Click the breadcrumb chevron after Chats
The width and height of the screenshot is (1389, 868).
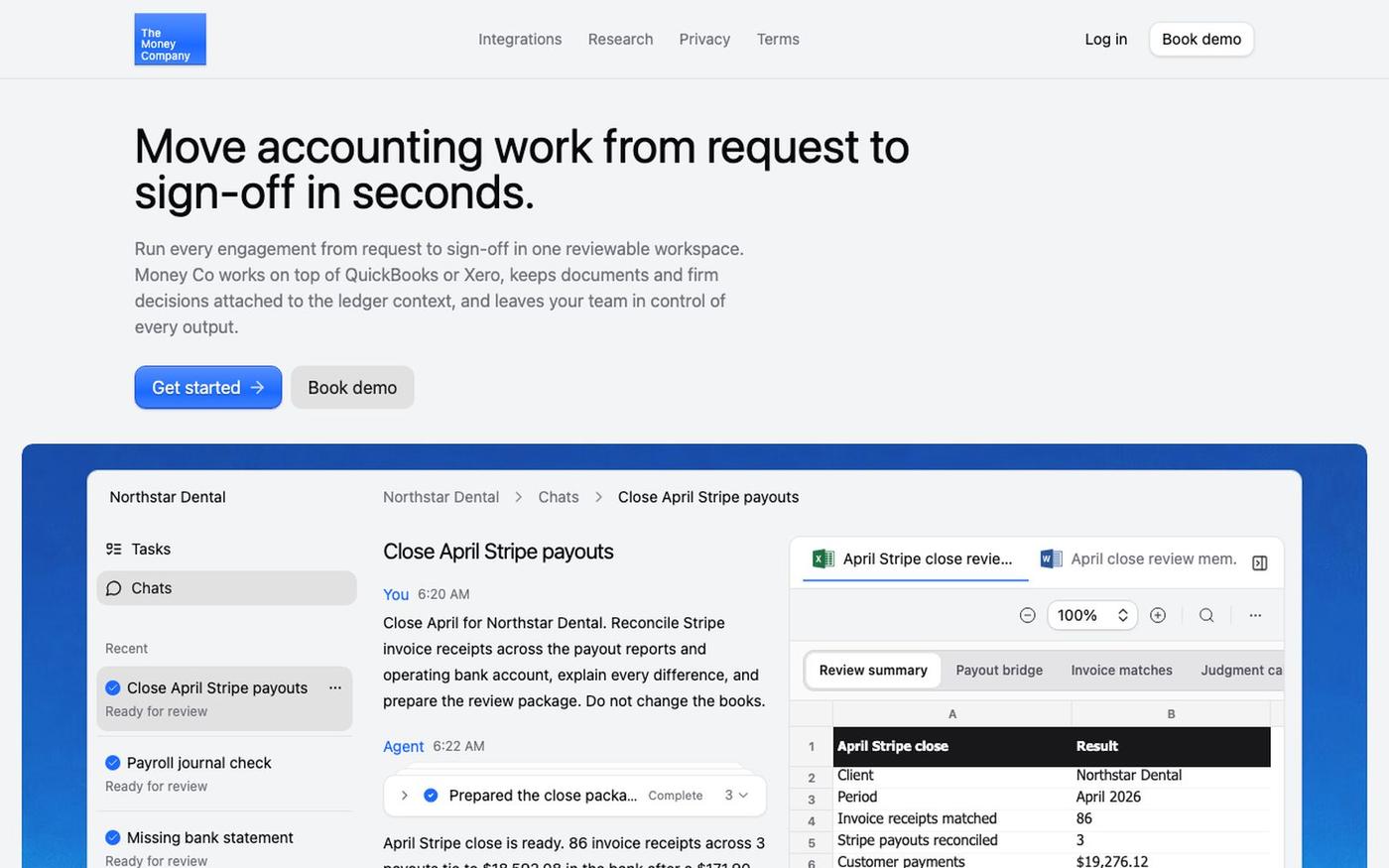click(x=598, y=497)
